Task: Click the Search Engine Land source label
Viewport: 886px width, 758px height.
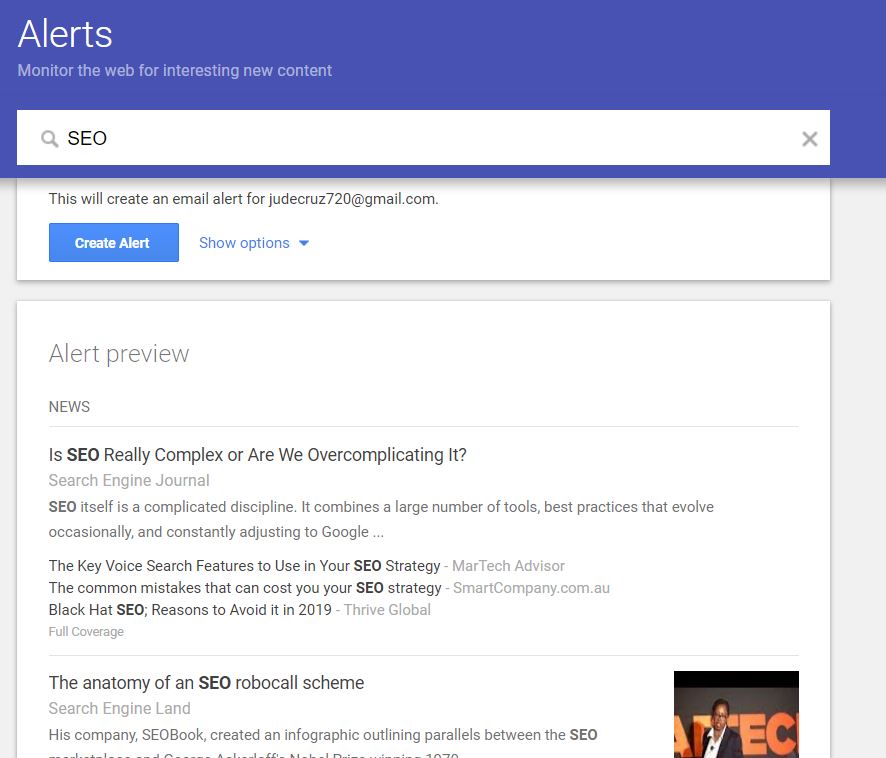Action: (x=119, y=709)
